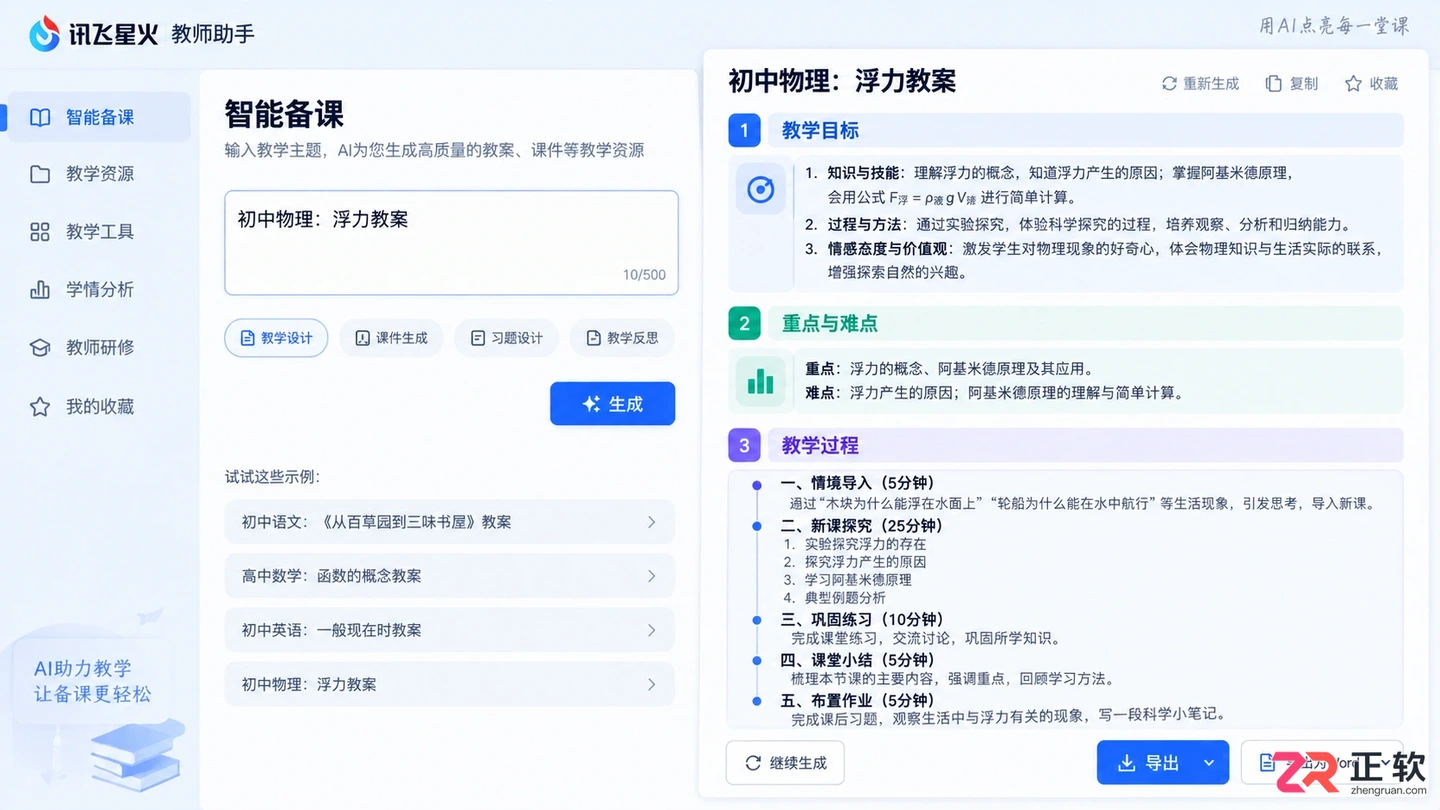Open 智能备课 book icon in sidebar
The width and height of the screenshot is (1440, 810).
coord(40,117)
